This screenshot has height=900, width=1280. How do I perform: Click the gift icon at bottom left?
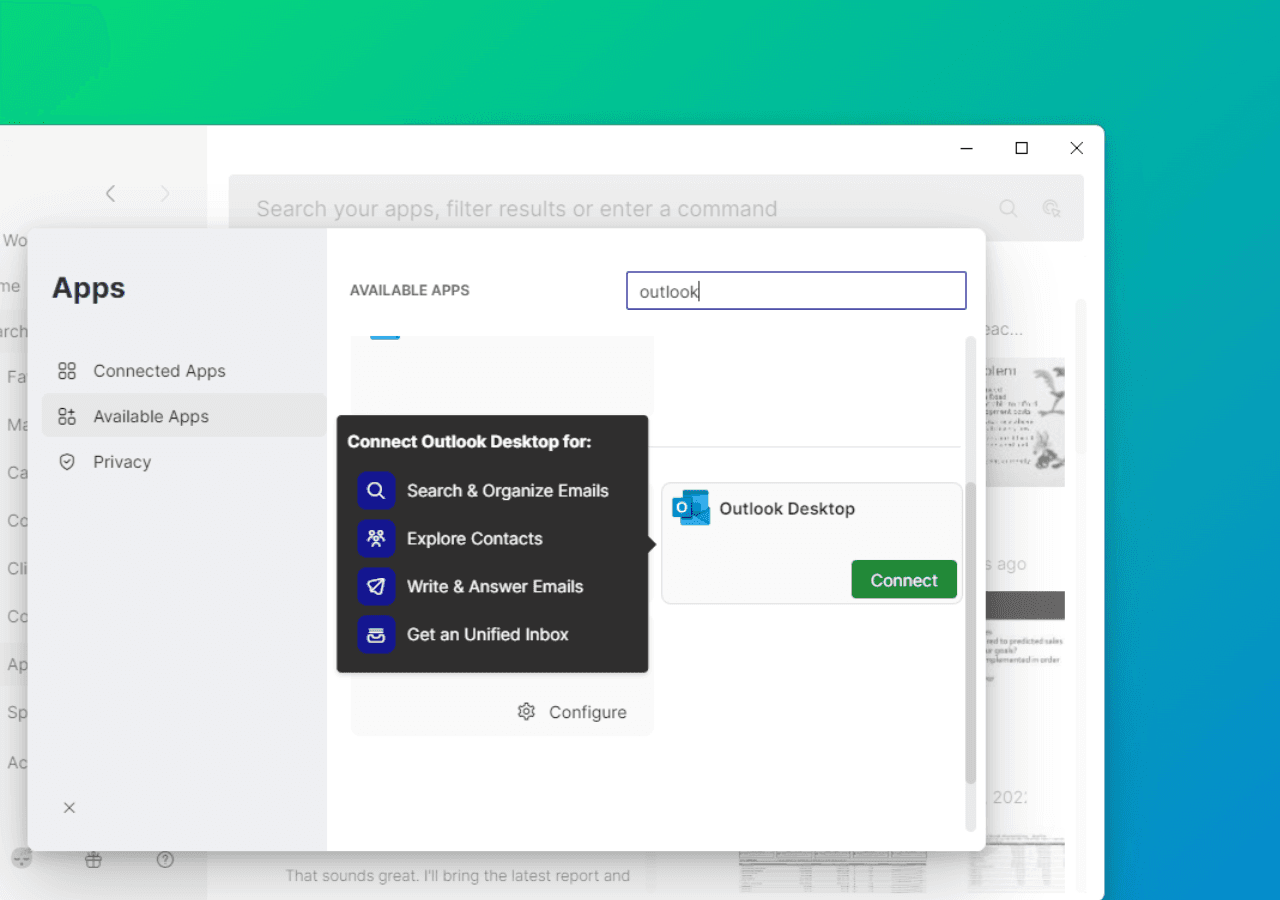(x=93, y=859)
